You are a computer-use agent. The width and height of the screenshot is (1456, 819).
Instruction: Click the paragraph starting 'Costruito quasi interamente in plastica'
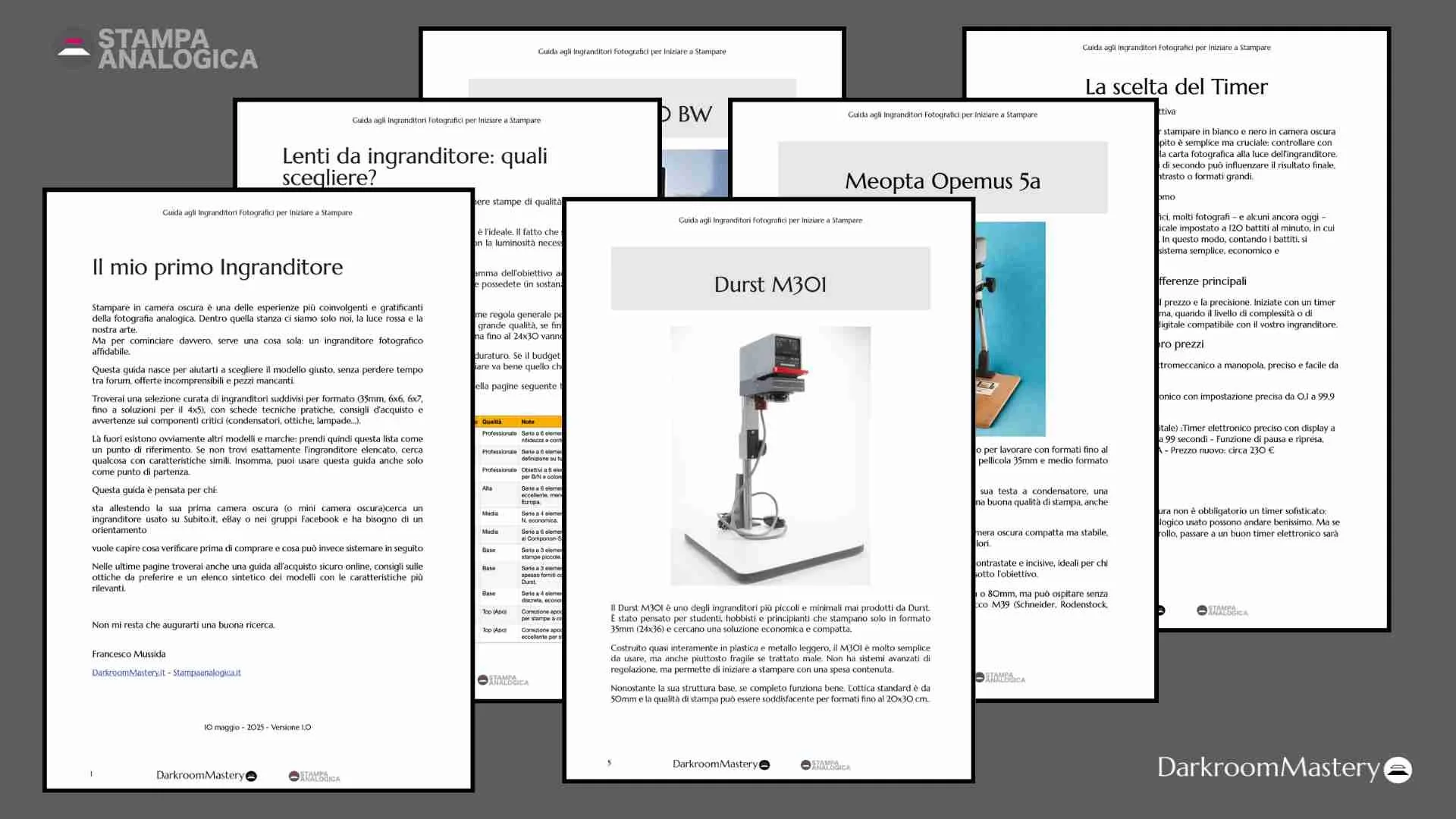coord(770,658)
